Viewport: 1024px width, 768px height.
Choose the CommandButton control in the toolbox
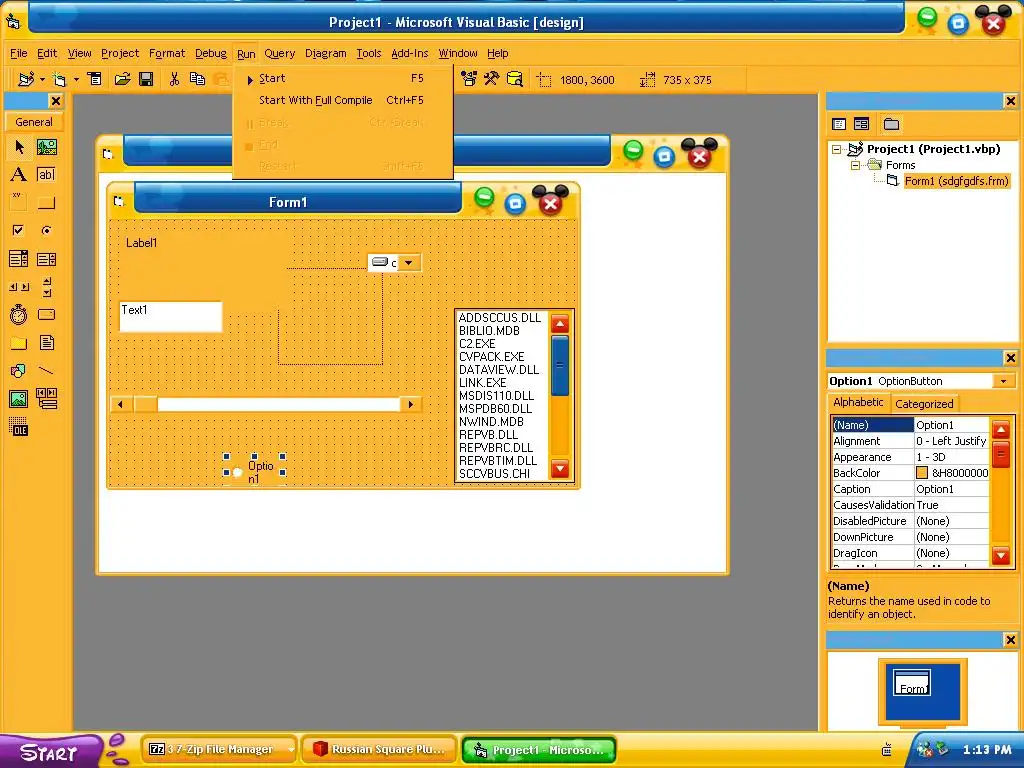coord(46,202)
